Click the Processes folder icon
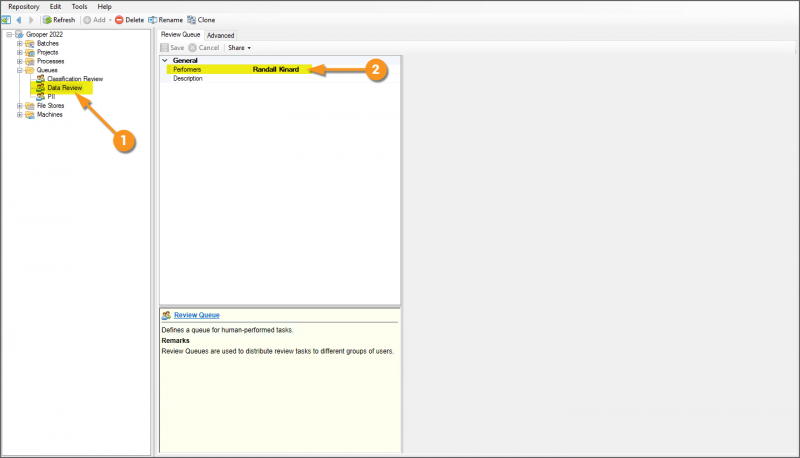Screen dimensions: 800x458 (30, 61)
